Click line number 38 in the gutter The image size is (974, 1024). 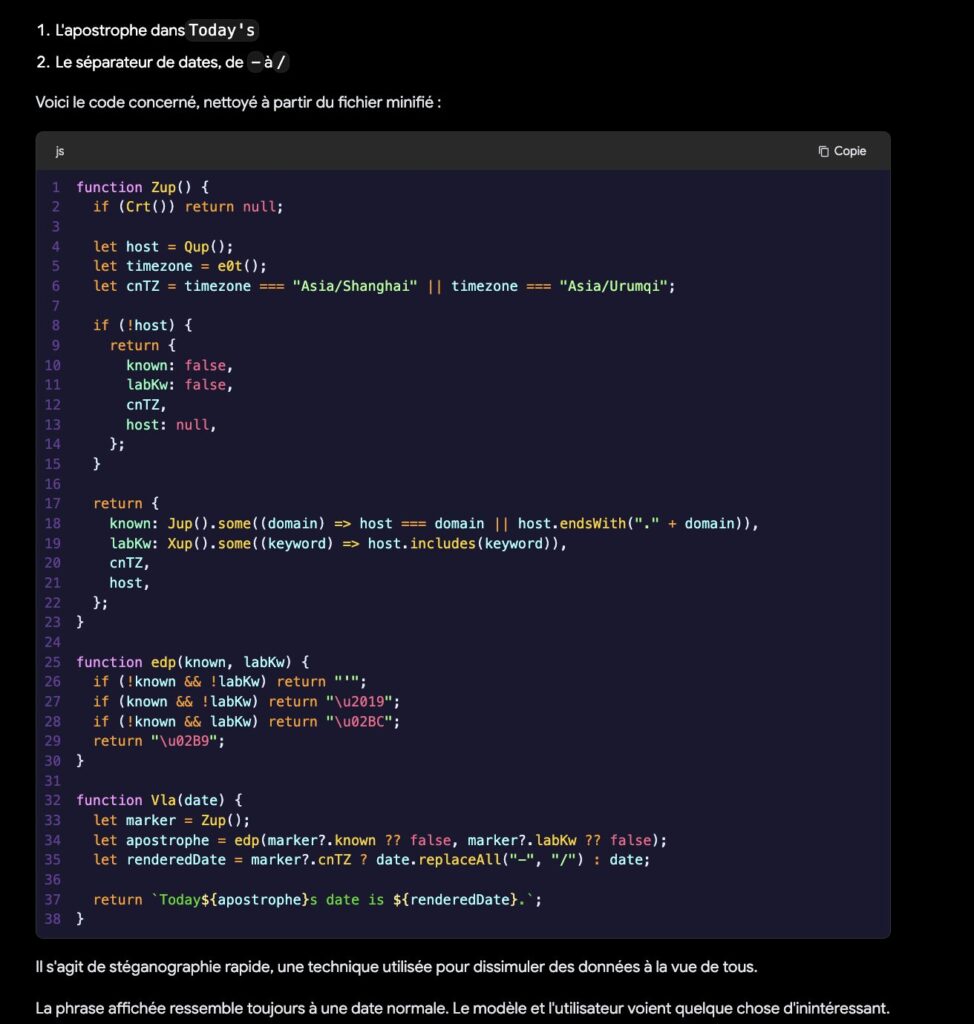coord(52,919)
